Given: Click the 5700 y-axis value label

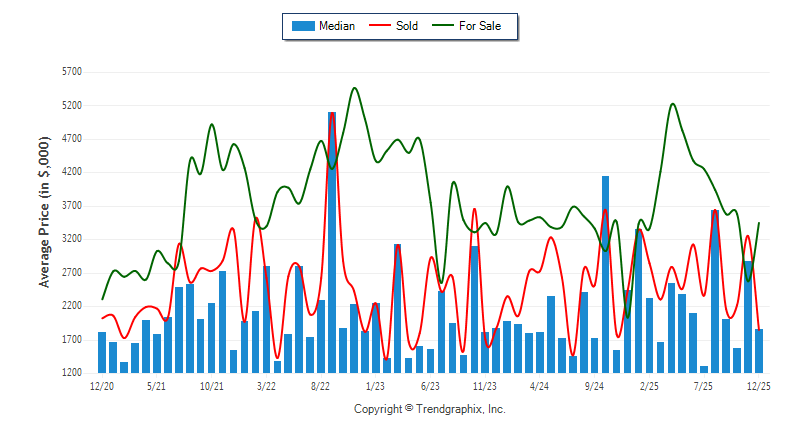Looking at the screenshot, I should [71, 72].
